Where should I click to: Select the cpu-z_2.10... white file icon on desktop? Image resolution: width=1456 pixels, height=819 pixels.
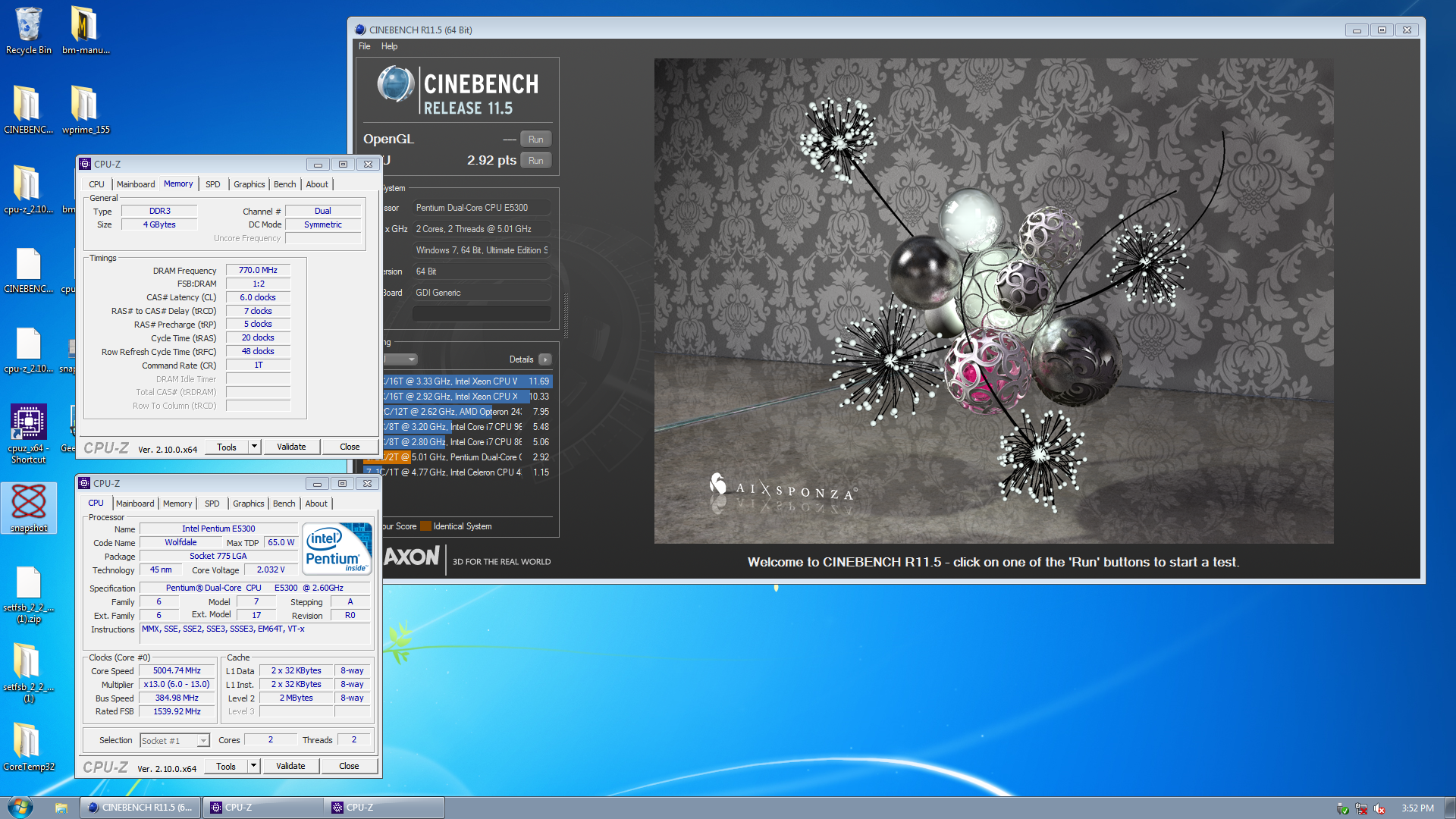coord(29,349)
